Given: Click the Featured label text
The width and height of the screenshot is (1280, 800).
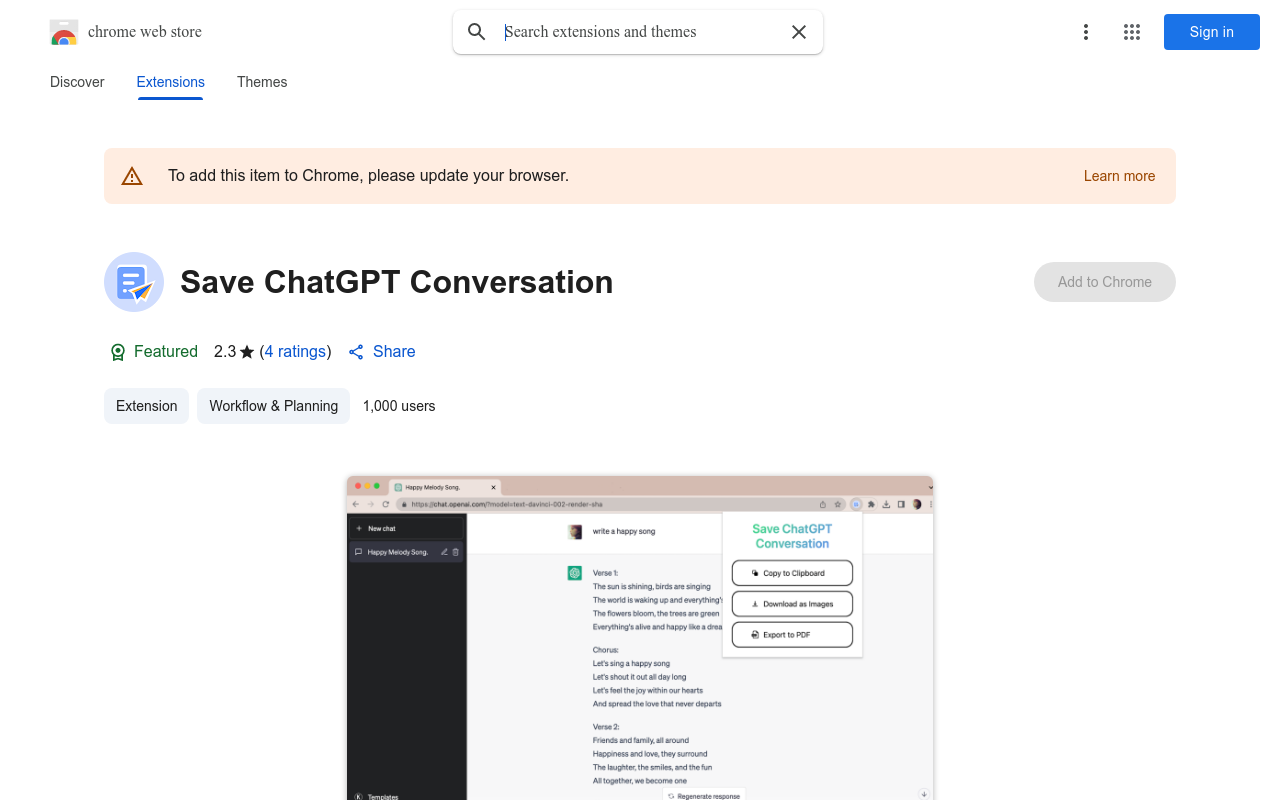Looking at the screenshot, I should [x=166, y=352].
